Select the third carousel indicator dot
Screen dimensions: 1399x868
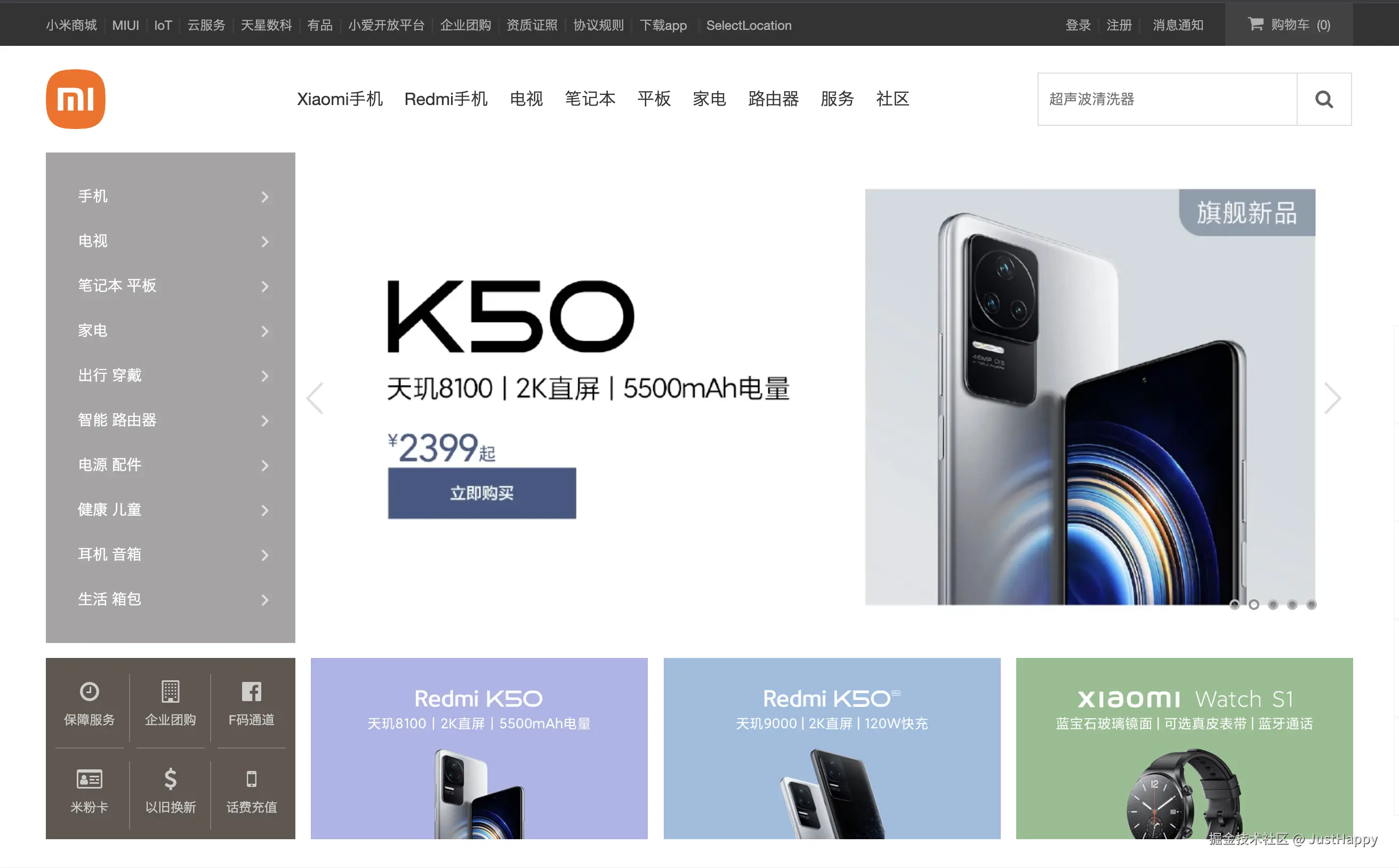(x=1272, y=605)
